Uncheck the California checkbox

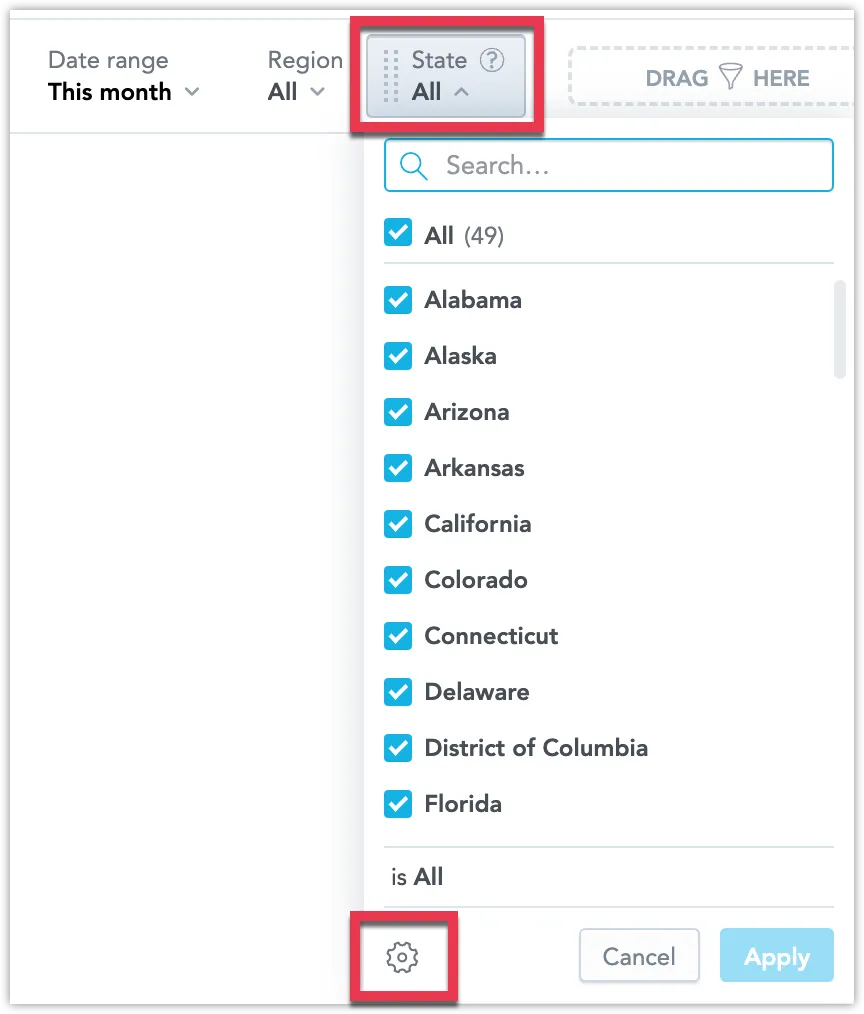pyautogui.click(x=398, y=523)
